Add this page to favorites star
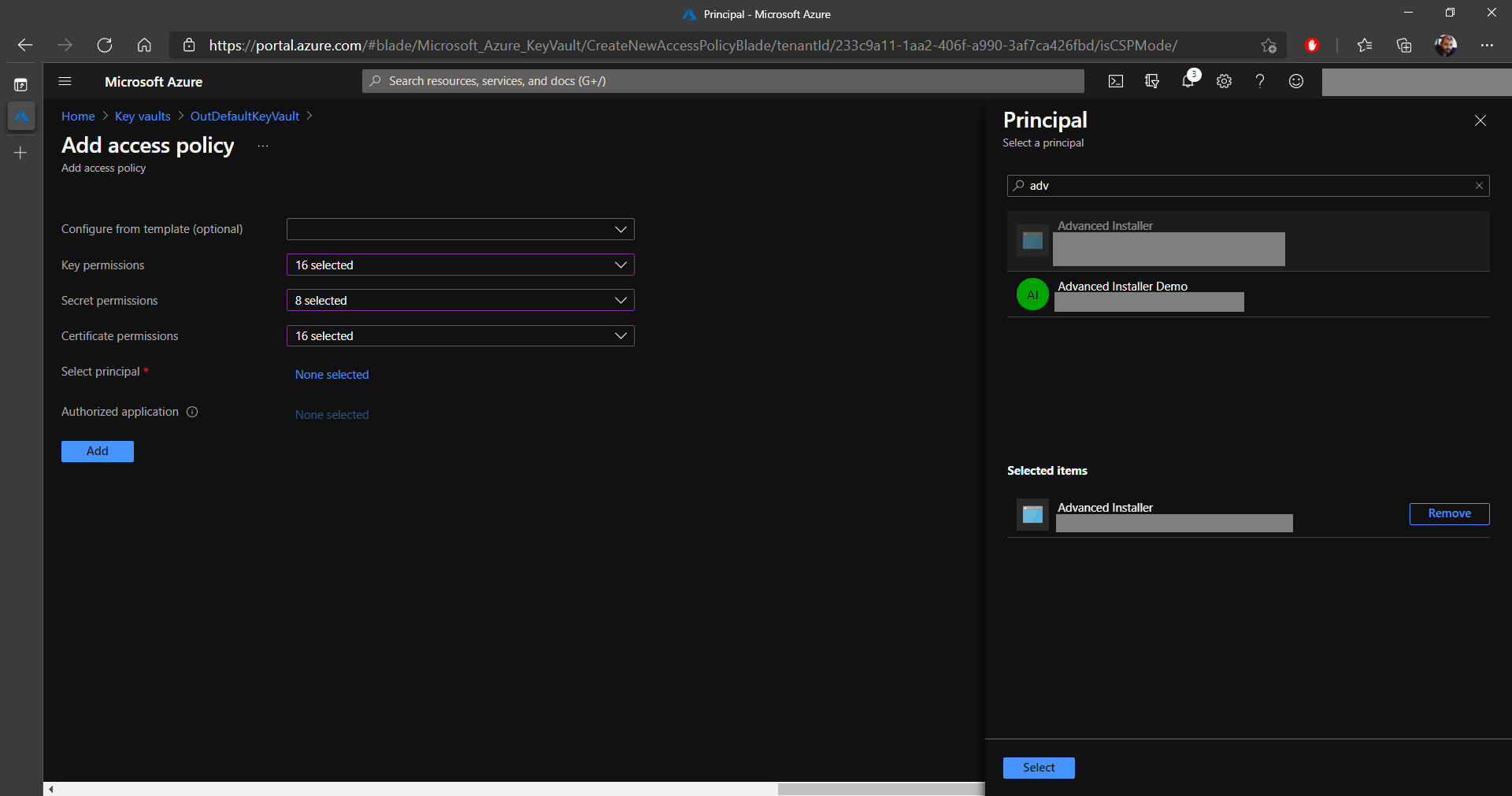Screen dimensions: 1512x796 coord(1268,45)
